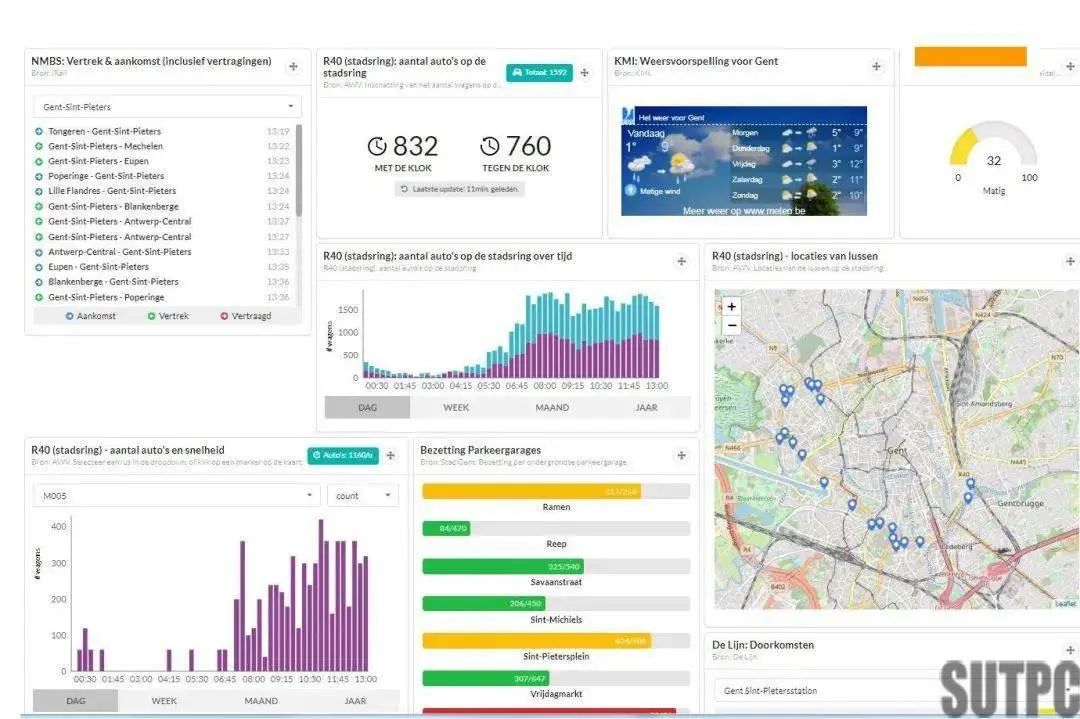This screenshot has height=719, width=1080.
Task: Click move icon on Bezetting Parkeergarages widget
Action: (681, 455)
